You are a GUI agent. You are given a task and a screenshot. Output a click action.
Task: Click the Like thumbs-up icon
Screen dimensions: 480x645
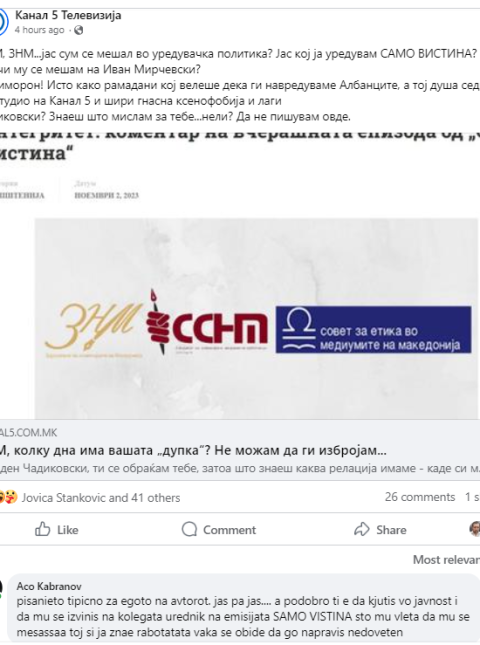[x=42, y=529]
